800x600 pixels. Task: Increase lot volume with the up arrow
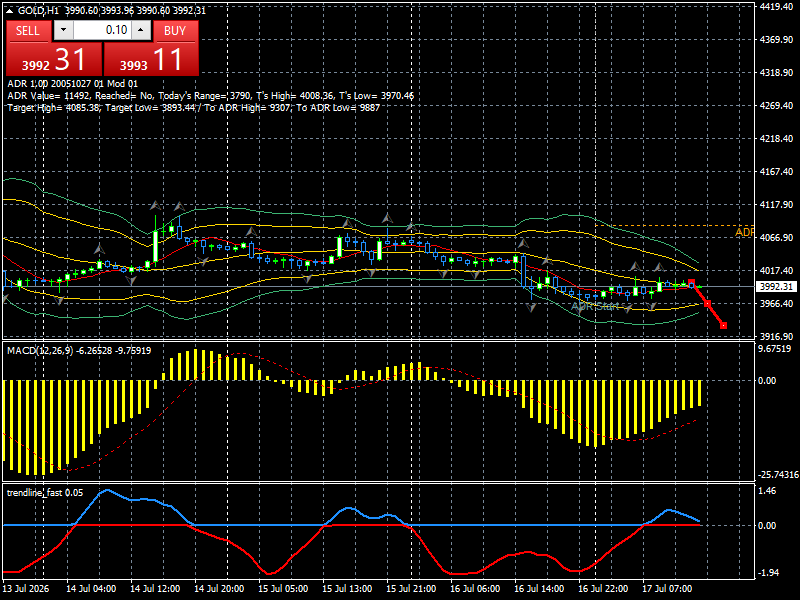pos(141,30)
